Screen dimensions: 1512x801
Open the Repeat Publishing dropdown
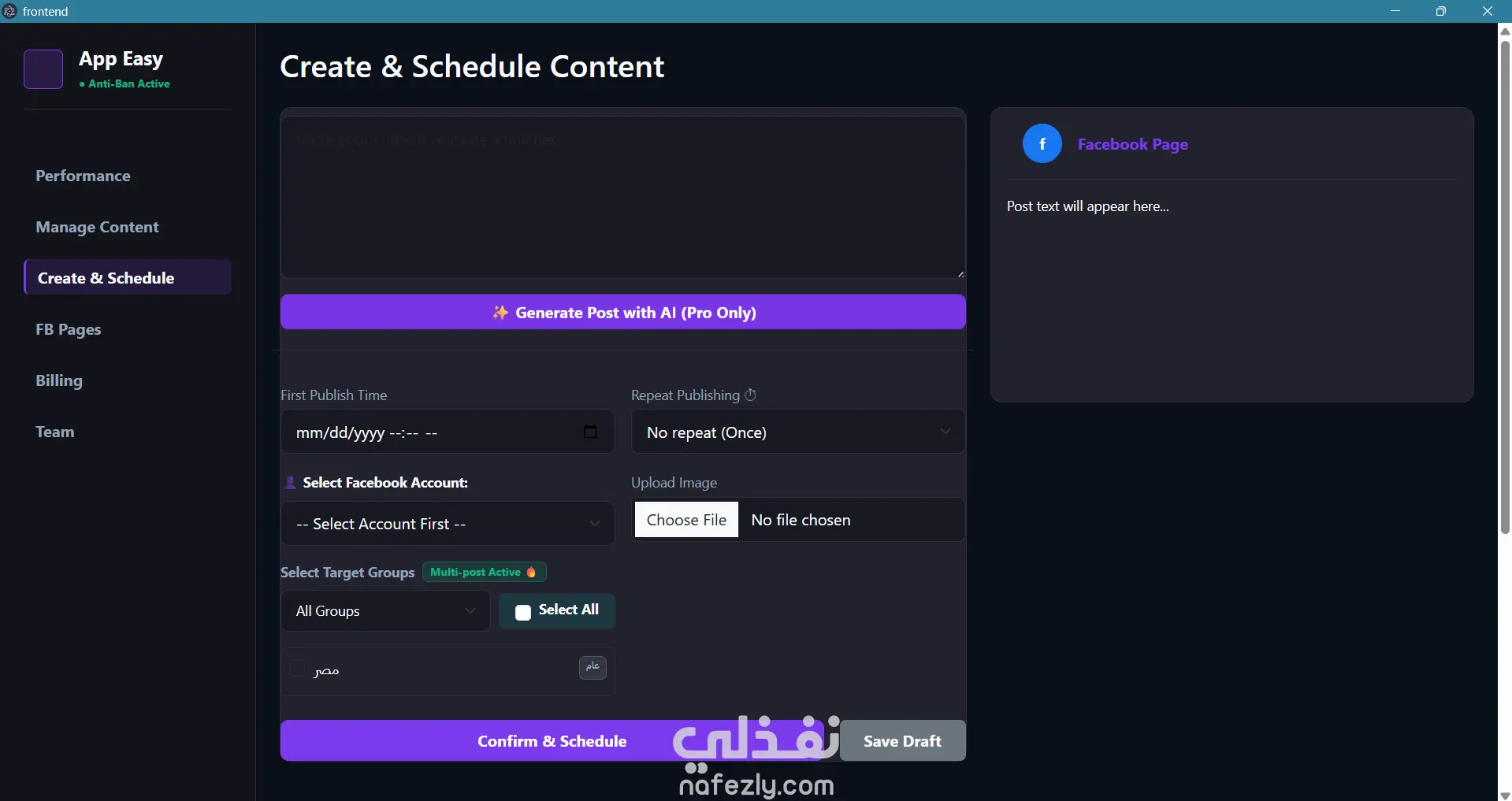[x=798, y=432]
